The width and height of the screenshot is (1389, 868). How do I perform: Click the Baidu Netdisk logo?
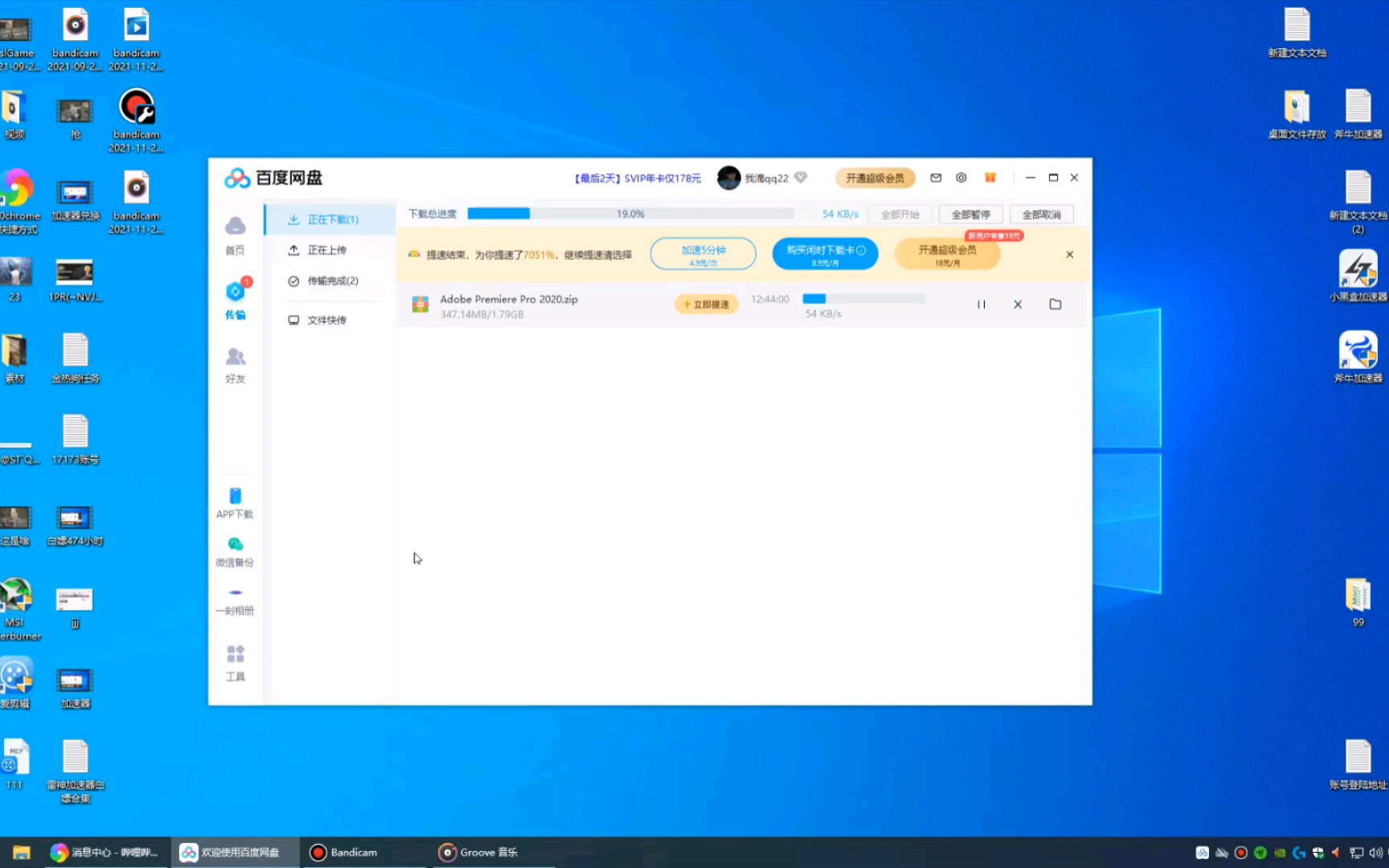click(x=273, y=178)
